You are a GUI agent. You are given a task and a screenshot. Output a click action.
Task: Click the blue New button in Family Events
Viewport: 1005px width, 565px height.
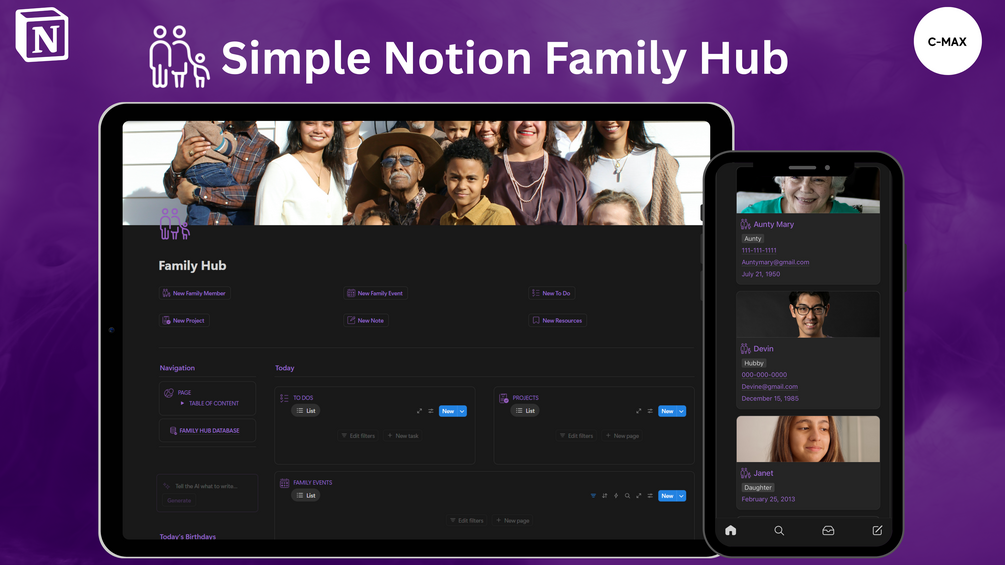click(x=667, y=496)
